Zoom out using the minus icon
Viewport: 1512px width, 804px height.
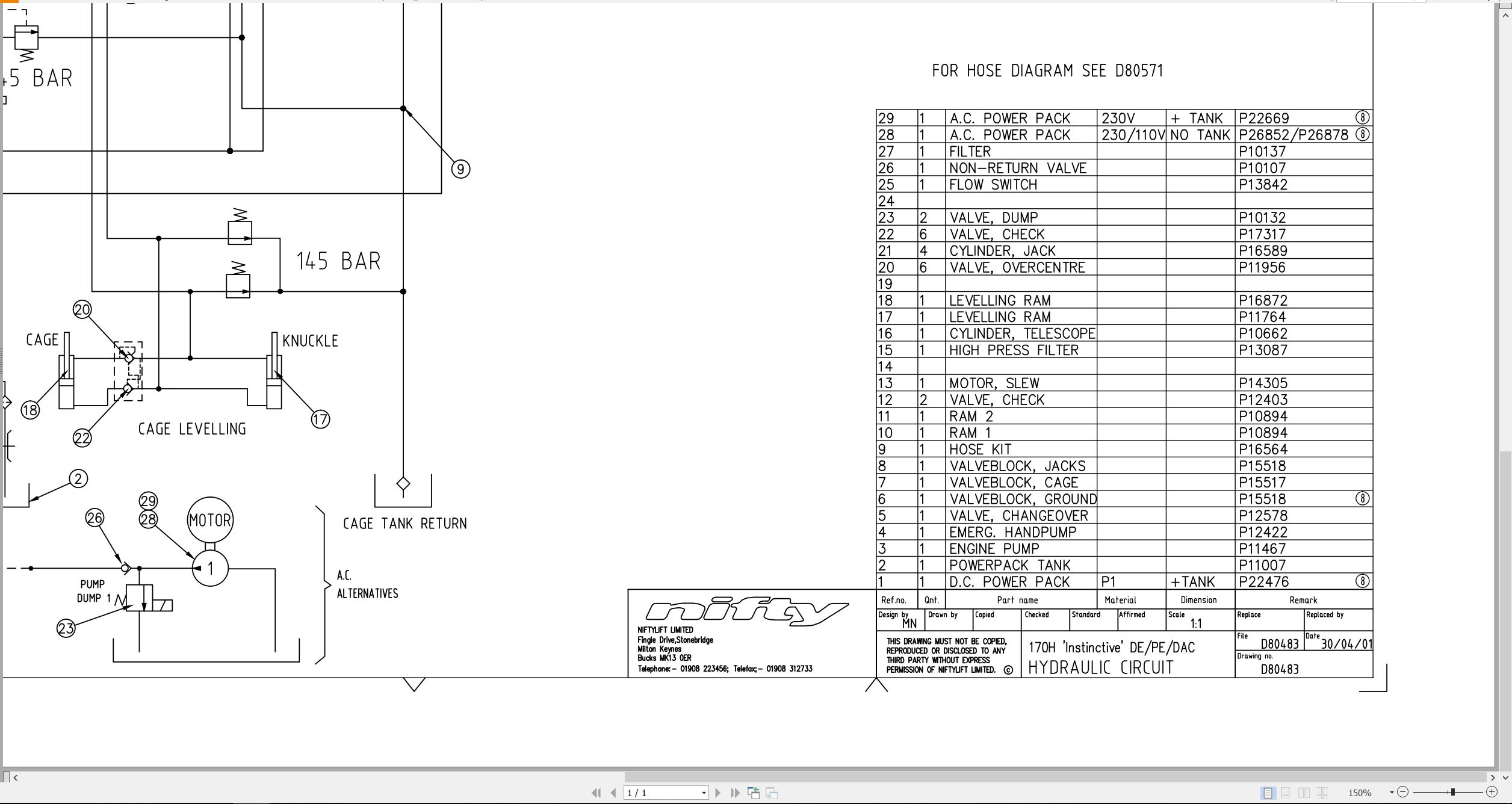(1402, 793)
